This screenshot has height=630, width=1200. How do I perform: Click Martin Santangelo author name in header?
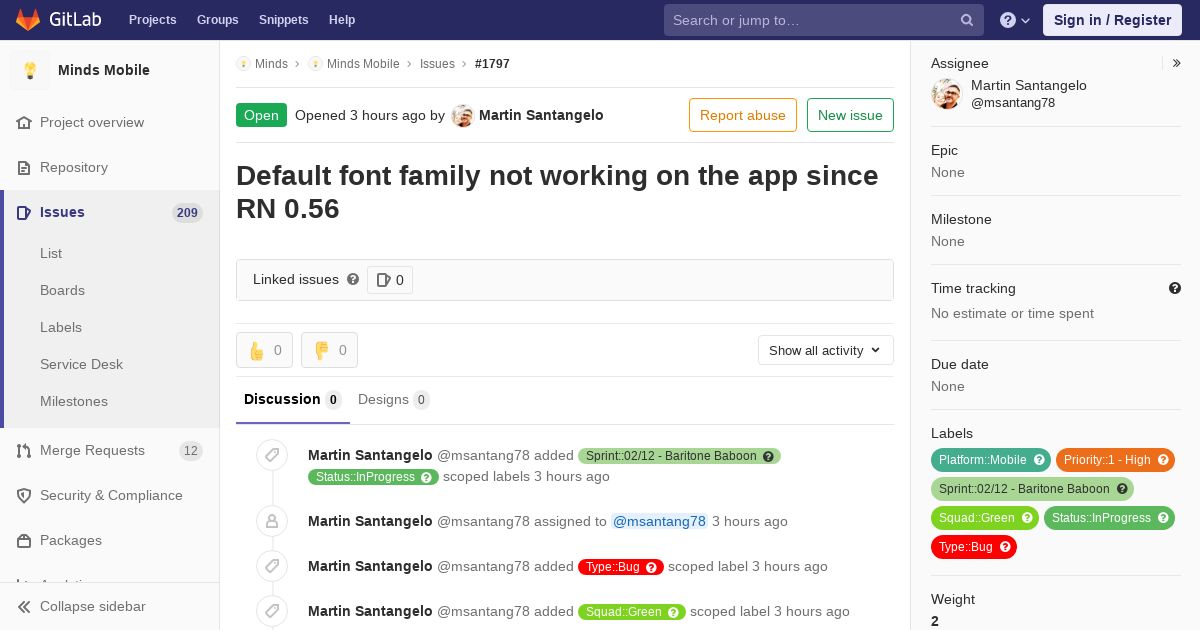pyautogui.click(x=541, y=115)
